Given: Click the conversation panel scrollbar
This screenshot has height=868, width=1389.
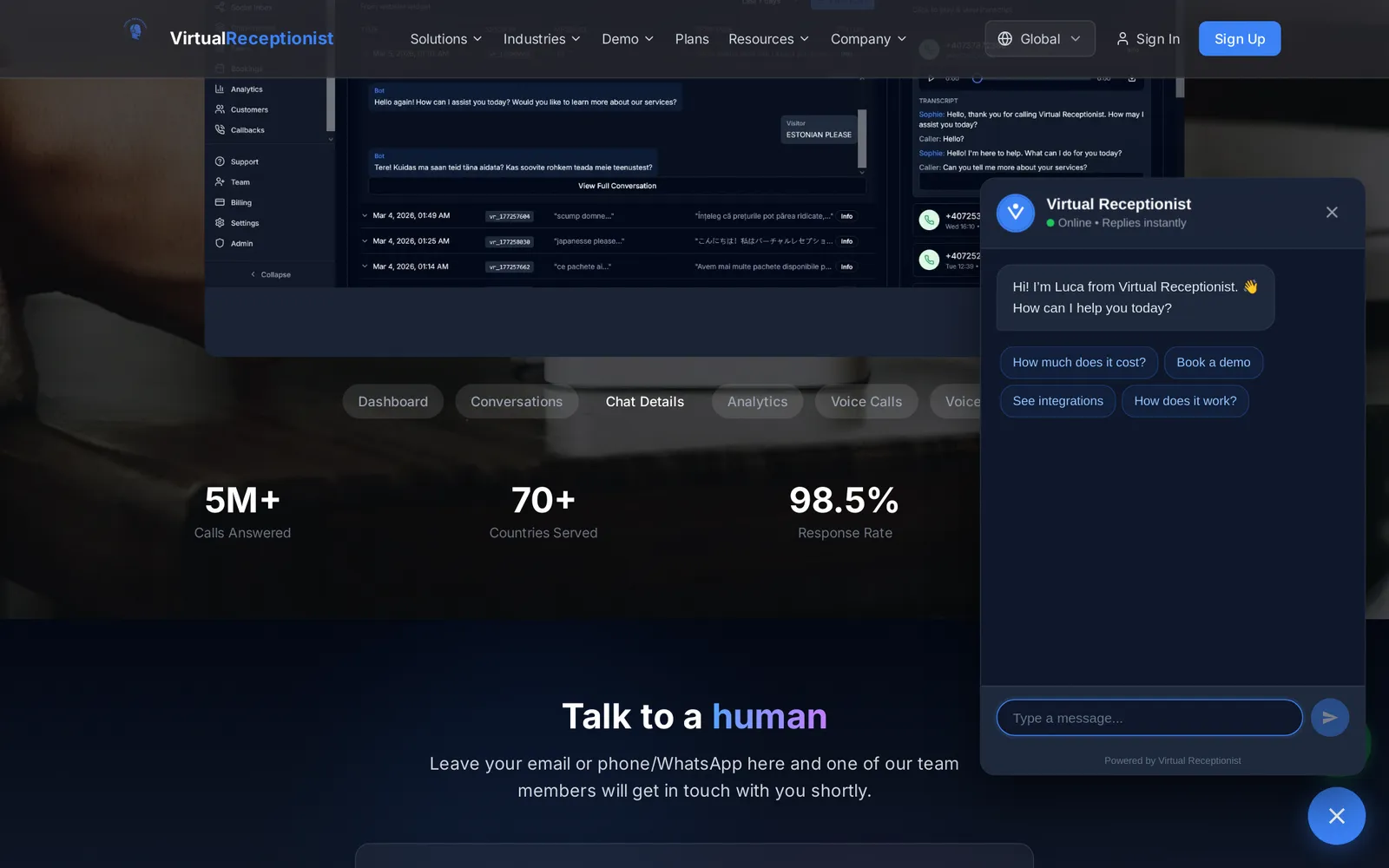Looking at the screenshot, I should 862,139.
